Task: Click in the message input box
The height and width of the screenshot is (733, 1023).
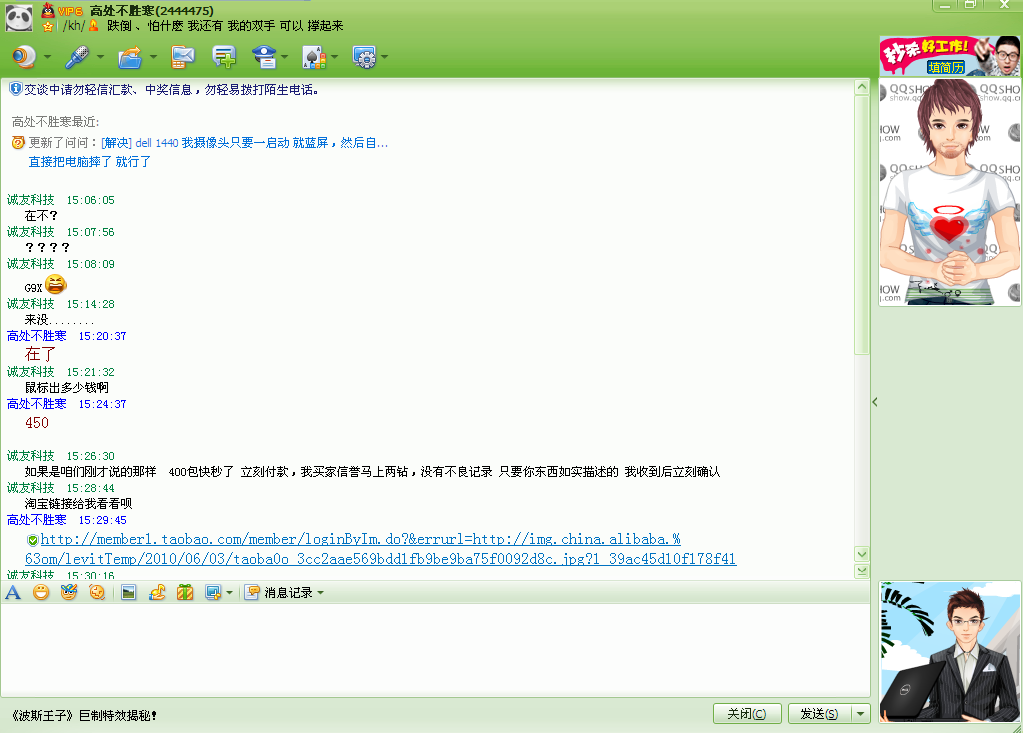Action: click(x=430, y=650)
